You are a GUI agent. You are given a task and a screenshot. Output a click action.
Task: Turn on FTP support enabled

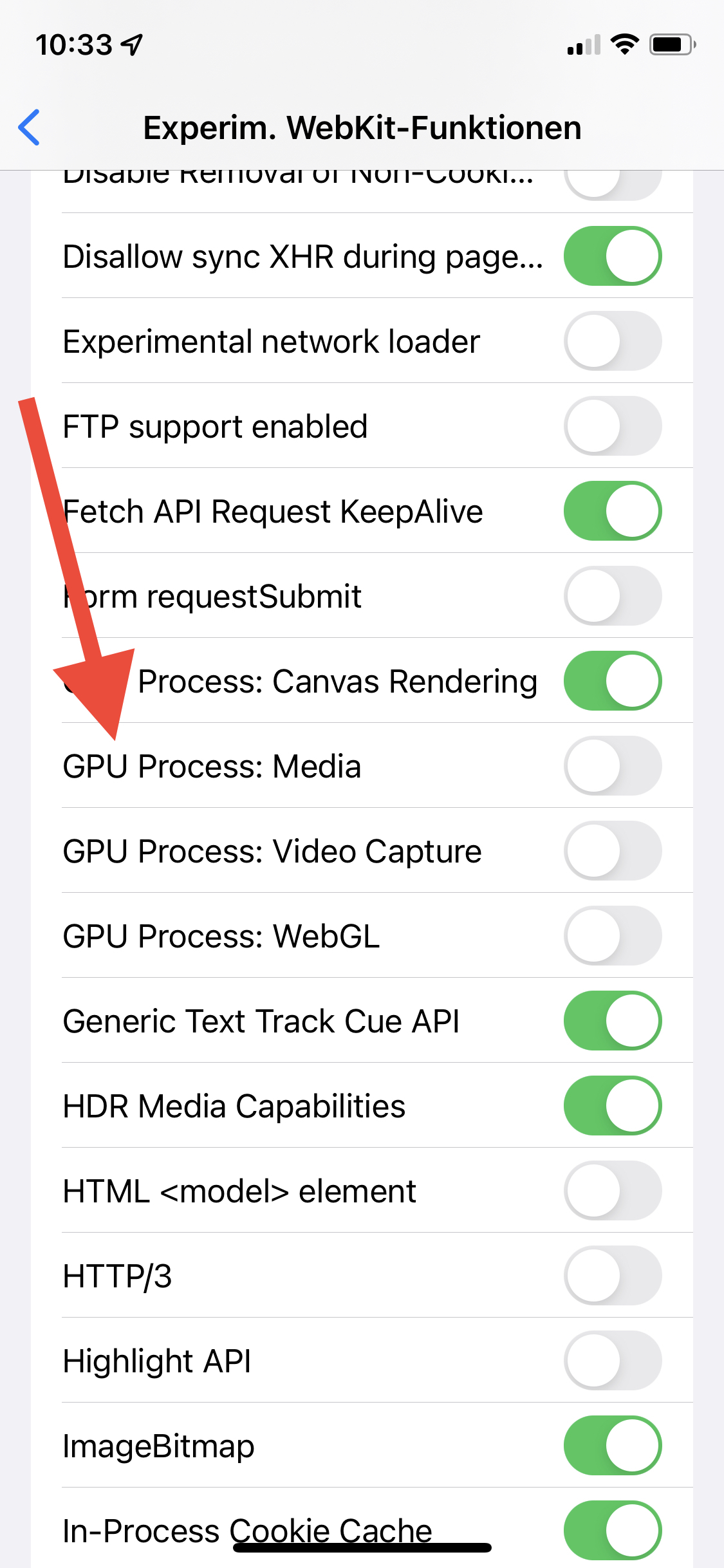(613, 426)
